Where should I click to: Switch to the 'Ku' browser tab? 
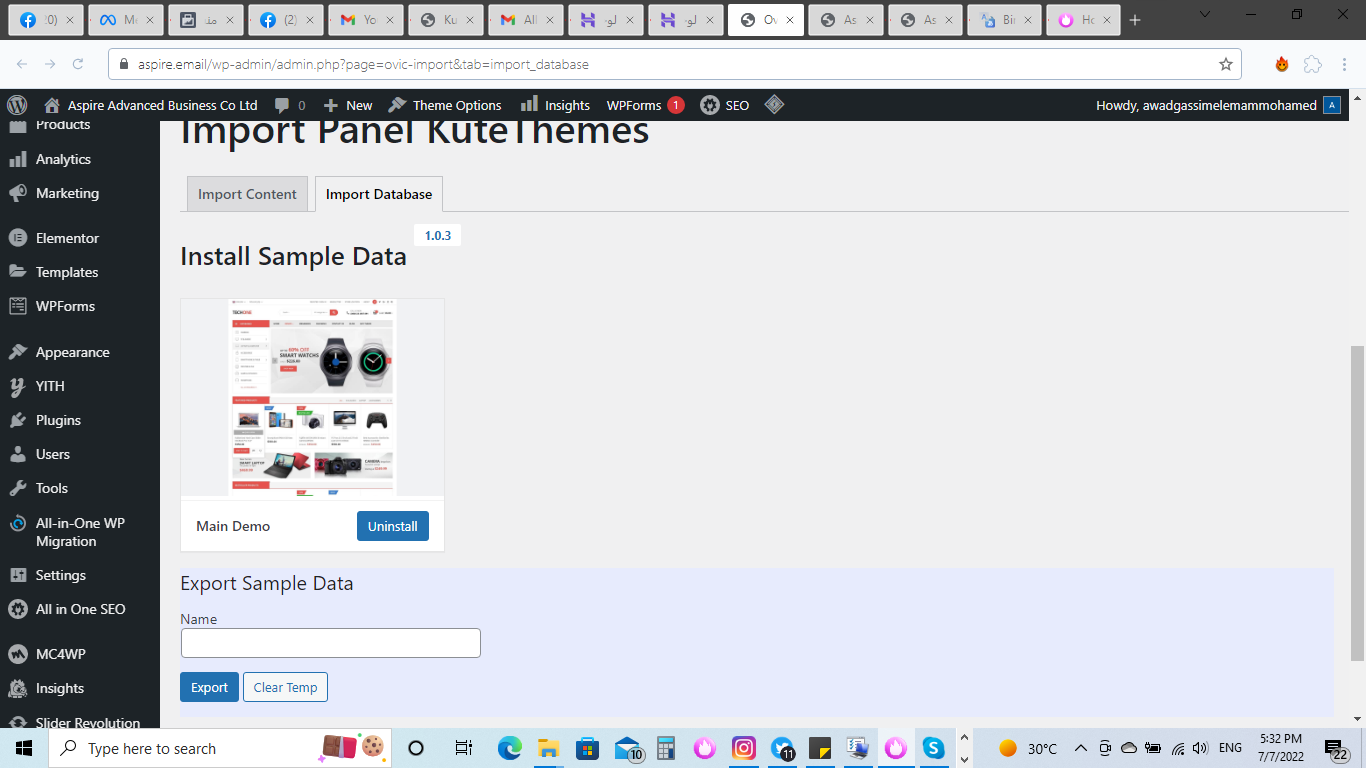click(446, 20)
